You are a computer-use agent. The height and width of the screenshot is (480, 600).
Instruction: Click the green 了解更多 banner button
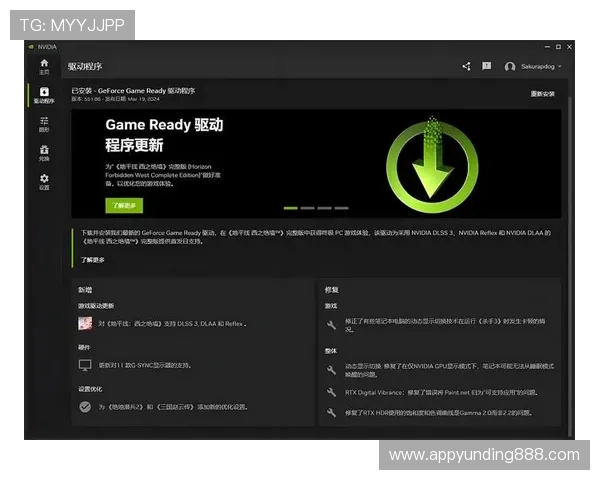(x=124, y=206)
